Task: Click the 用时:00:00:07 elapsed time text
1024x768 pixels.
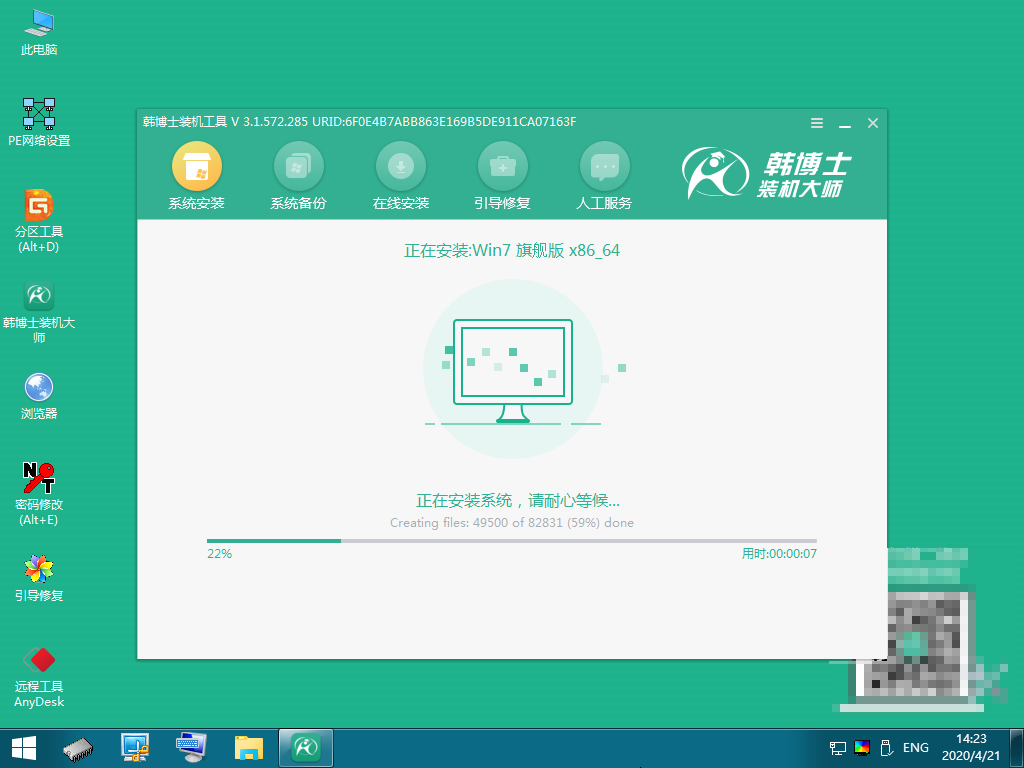Action: [778, 554]
